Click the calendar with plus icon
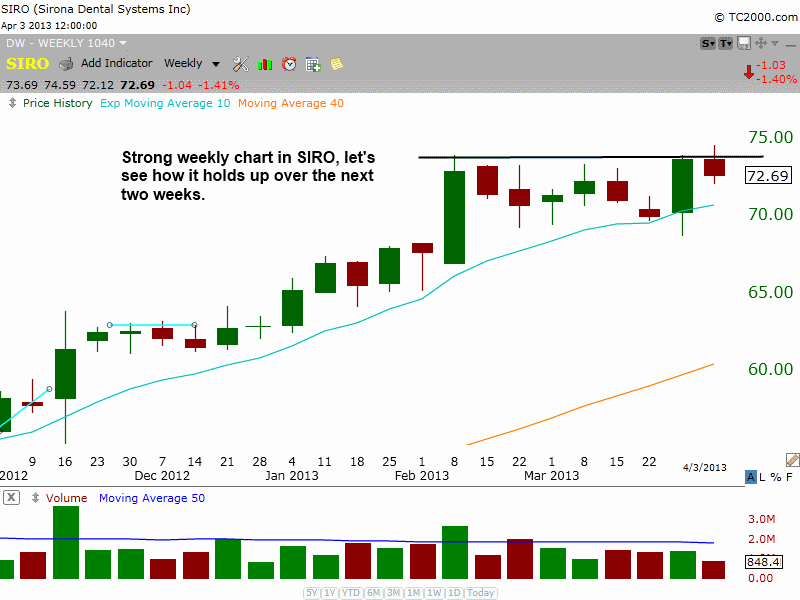800x600 pixels. 313,64
